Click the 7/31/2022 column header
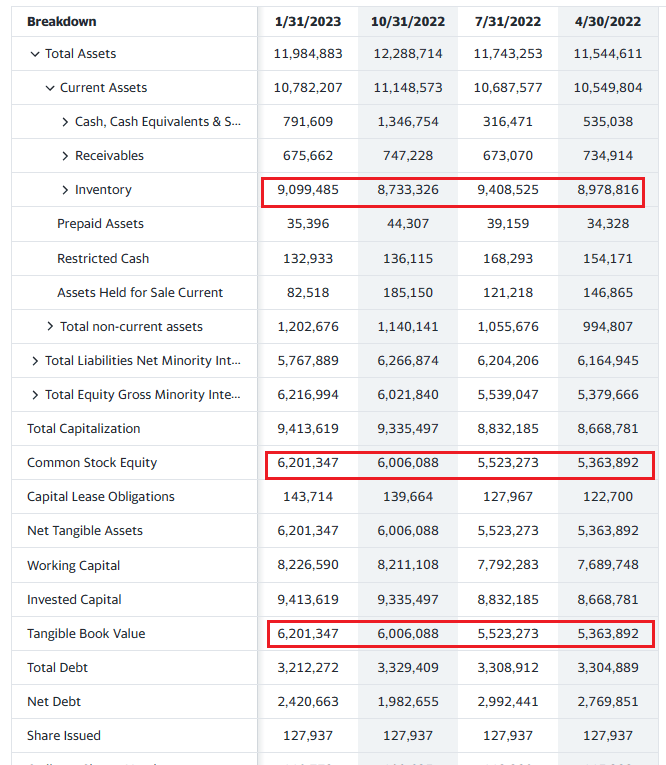 507,22
